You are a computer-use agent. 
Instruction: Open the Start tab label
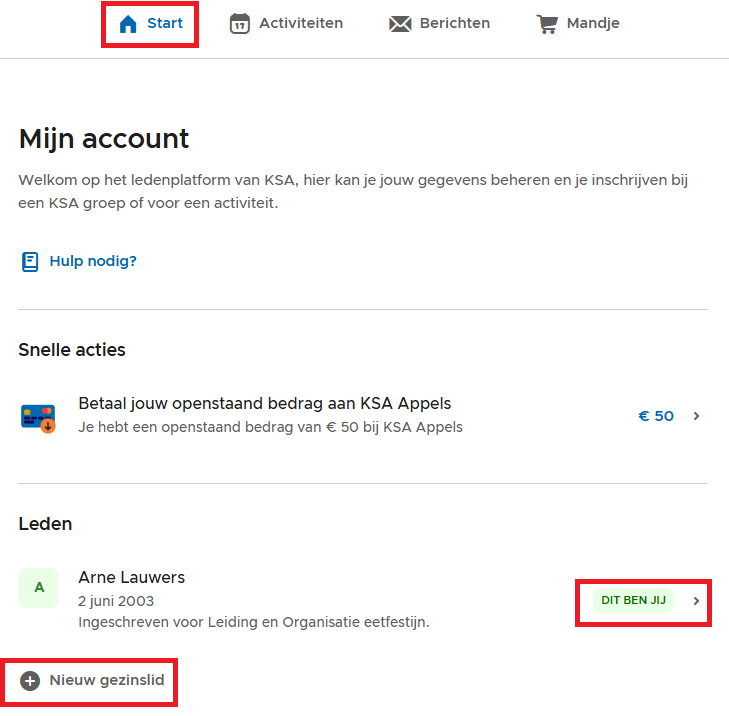tap(165, 23)
